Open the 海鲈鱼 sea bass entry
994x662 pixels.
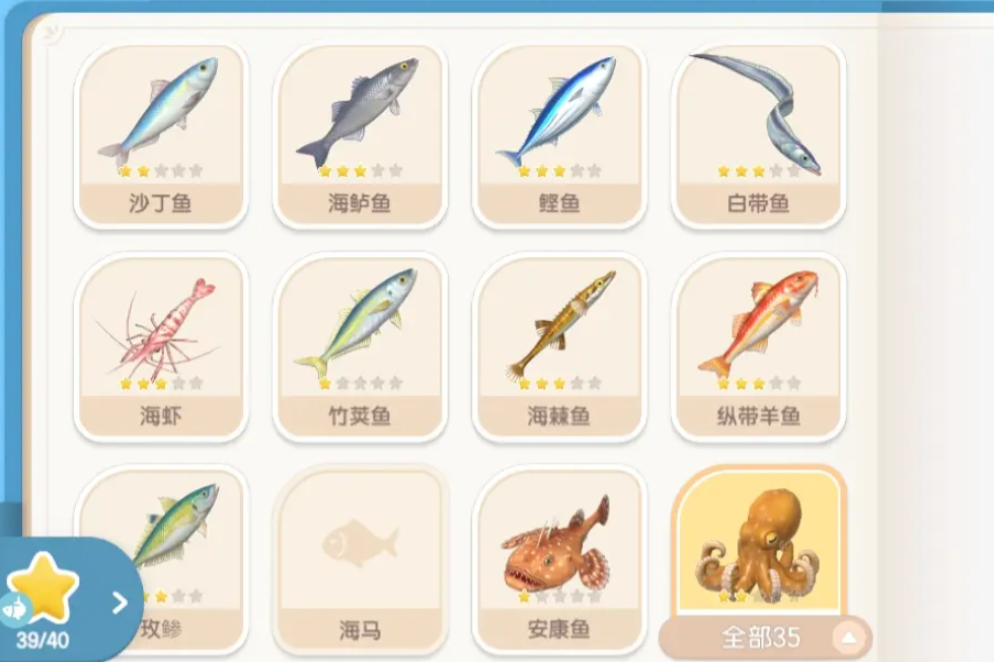(x=360, y=135)
